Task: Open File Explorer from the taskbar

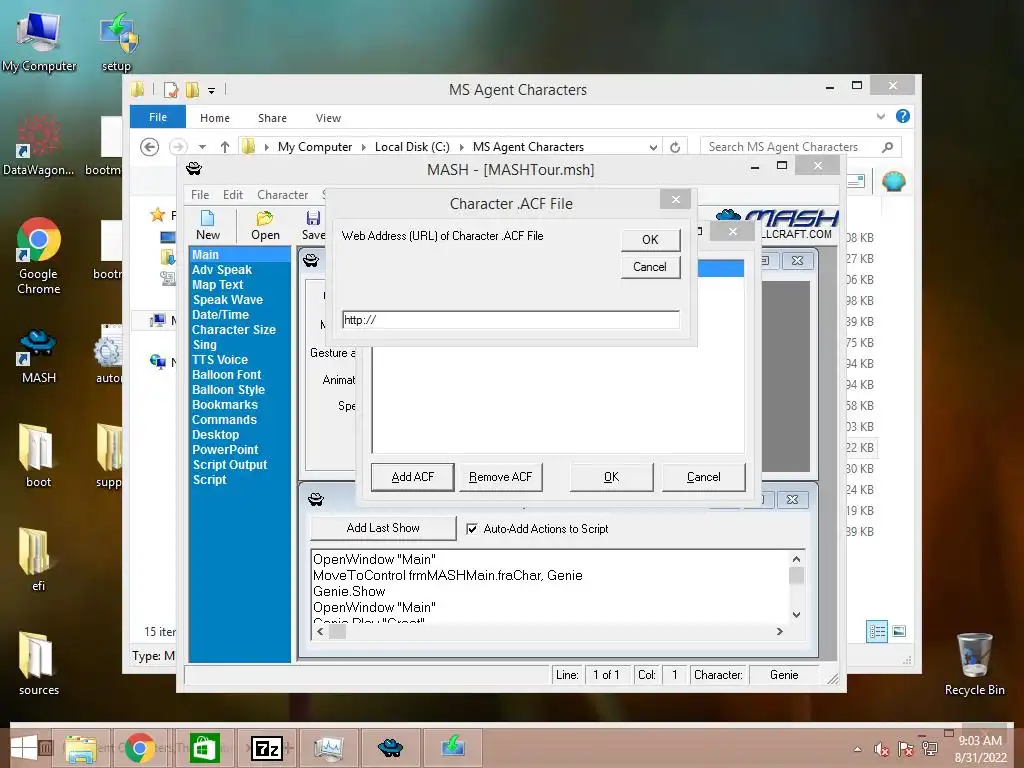Action: [x=80, y=748]
